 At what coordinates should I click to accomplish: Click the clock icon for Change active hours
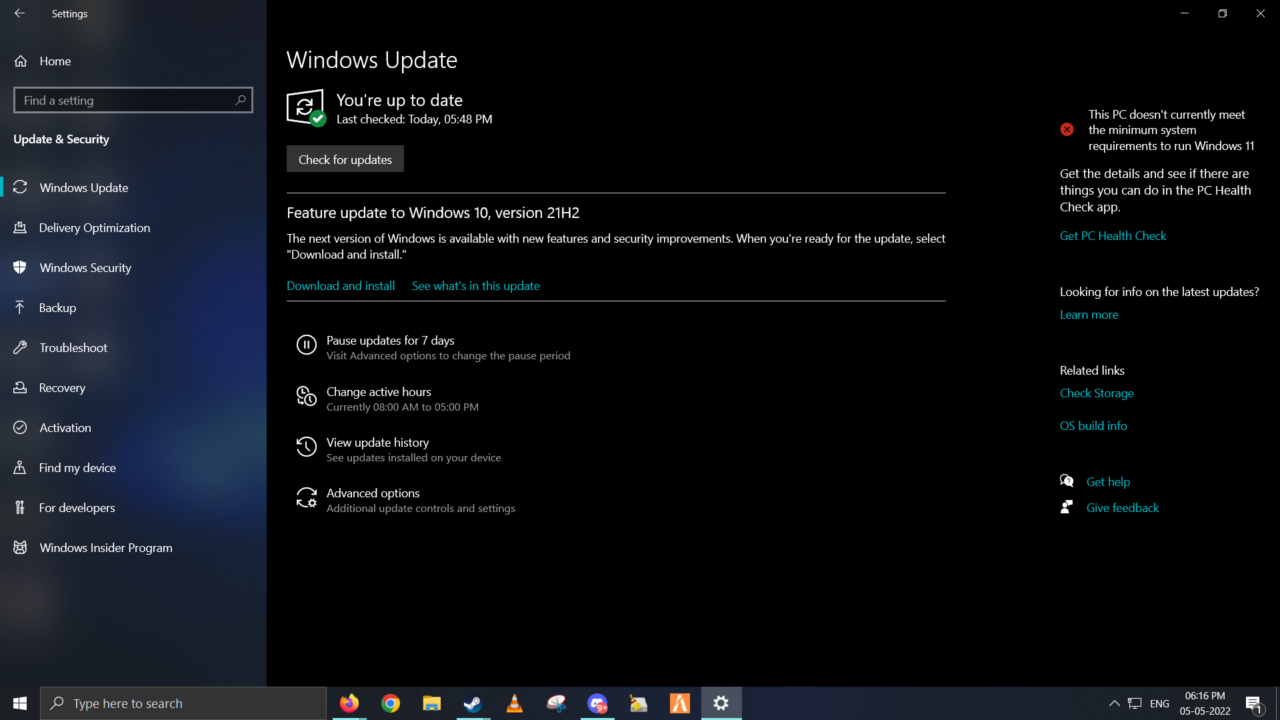306,397
